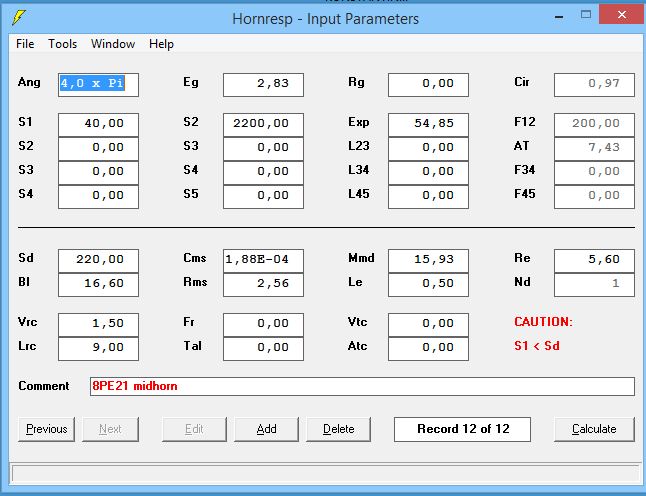Screen dimensions: 646x496
Task: Click the Tal input field
Action: [x=263, y=349]
